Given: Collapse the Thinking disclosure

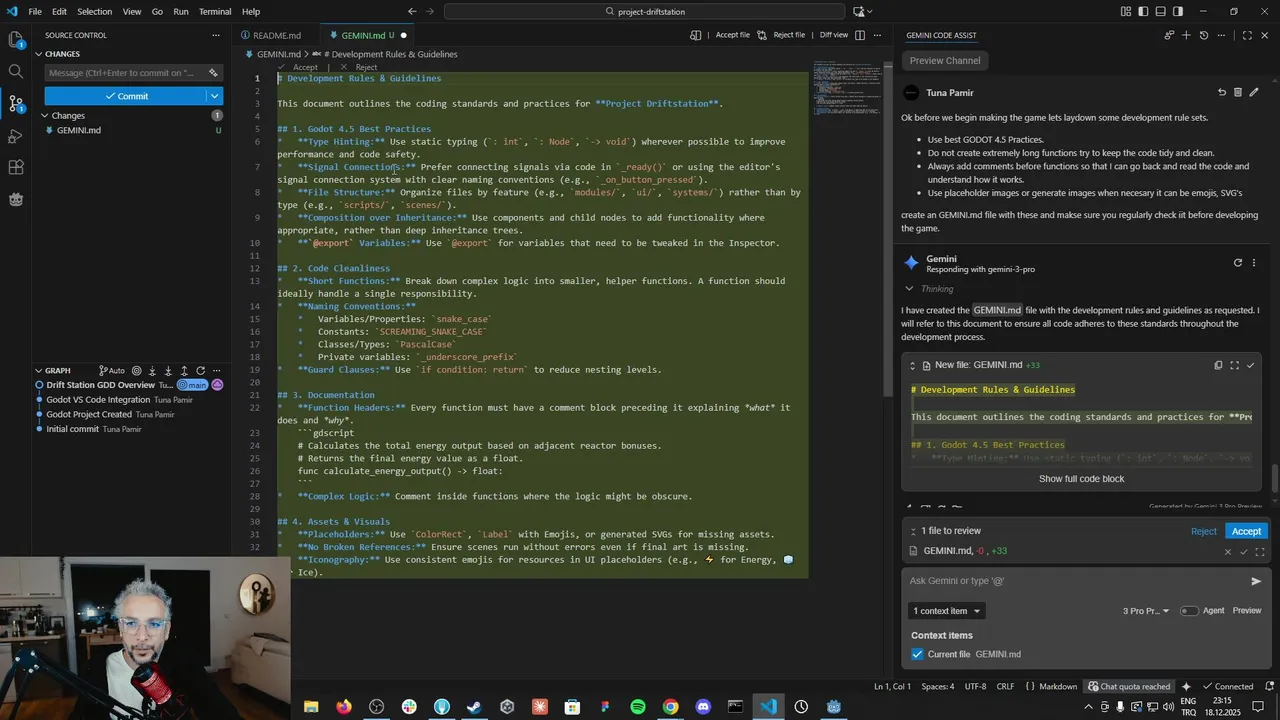Looking at the screenshot, I should [909, 289].
